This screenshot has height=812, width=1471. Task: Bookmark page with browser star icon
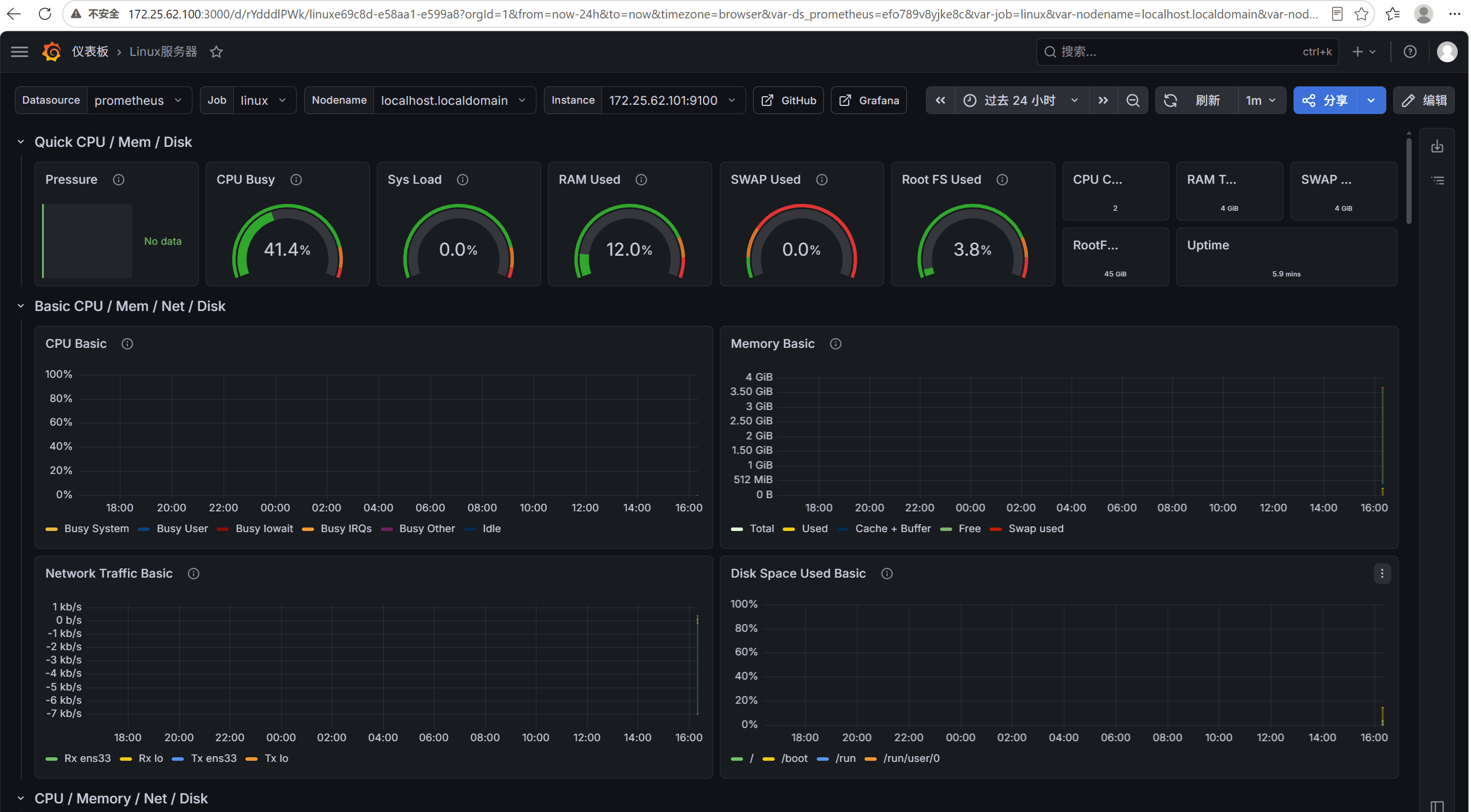[x=1362, y=14]
